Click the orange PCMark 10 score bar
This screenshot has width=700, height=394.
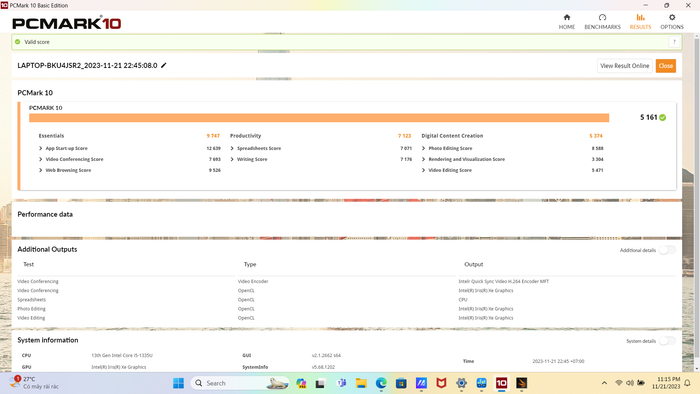319,117
